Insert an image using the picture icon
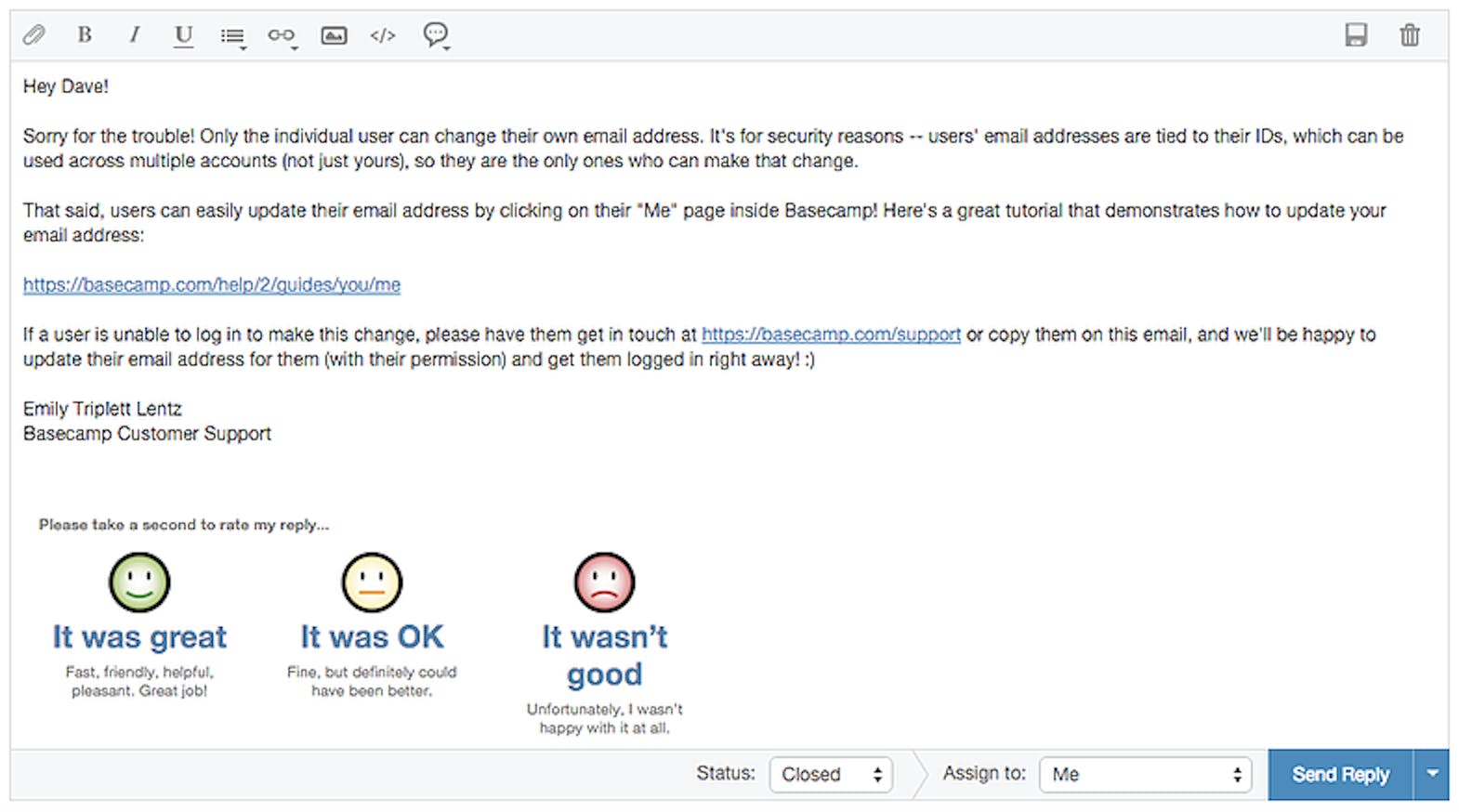The height and width of the screenshot is (812, 1459). tap(334, 35)
